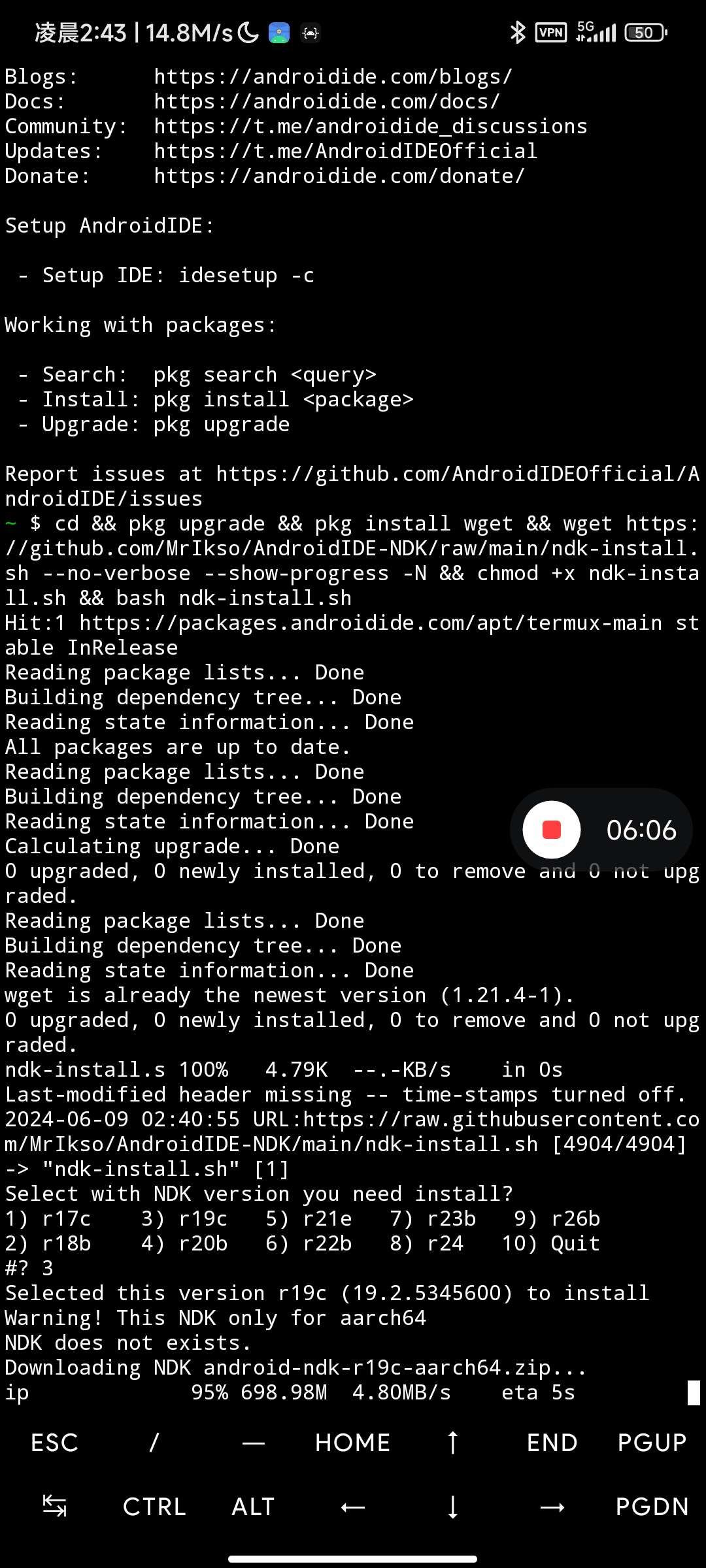Tap the down arrow key
Viewport: 706px width, 1568px height.
coord(452,1507)
